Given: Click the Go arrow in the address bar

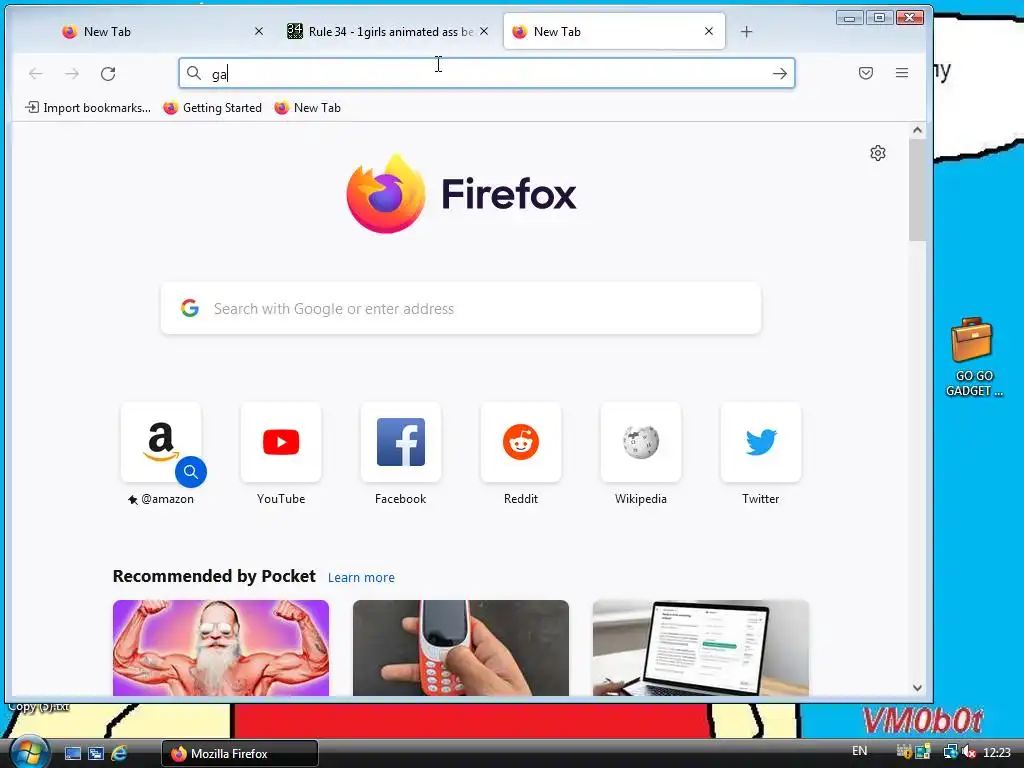Looking at the screenshot, I should [x=780, y=74].
